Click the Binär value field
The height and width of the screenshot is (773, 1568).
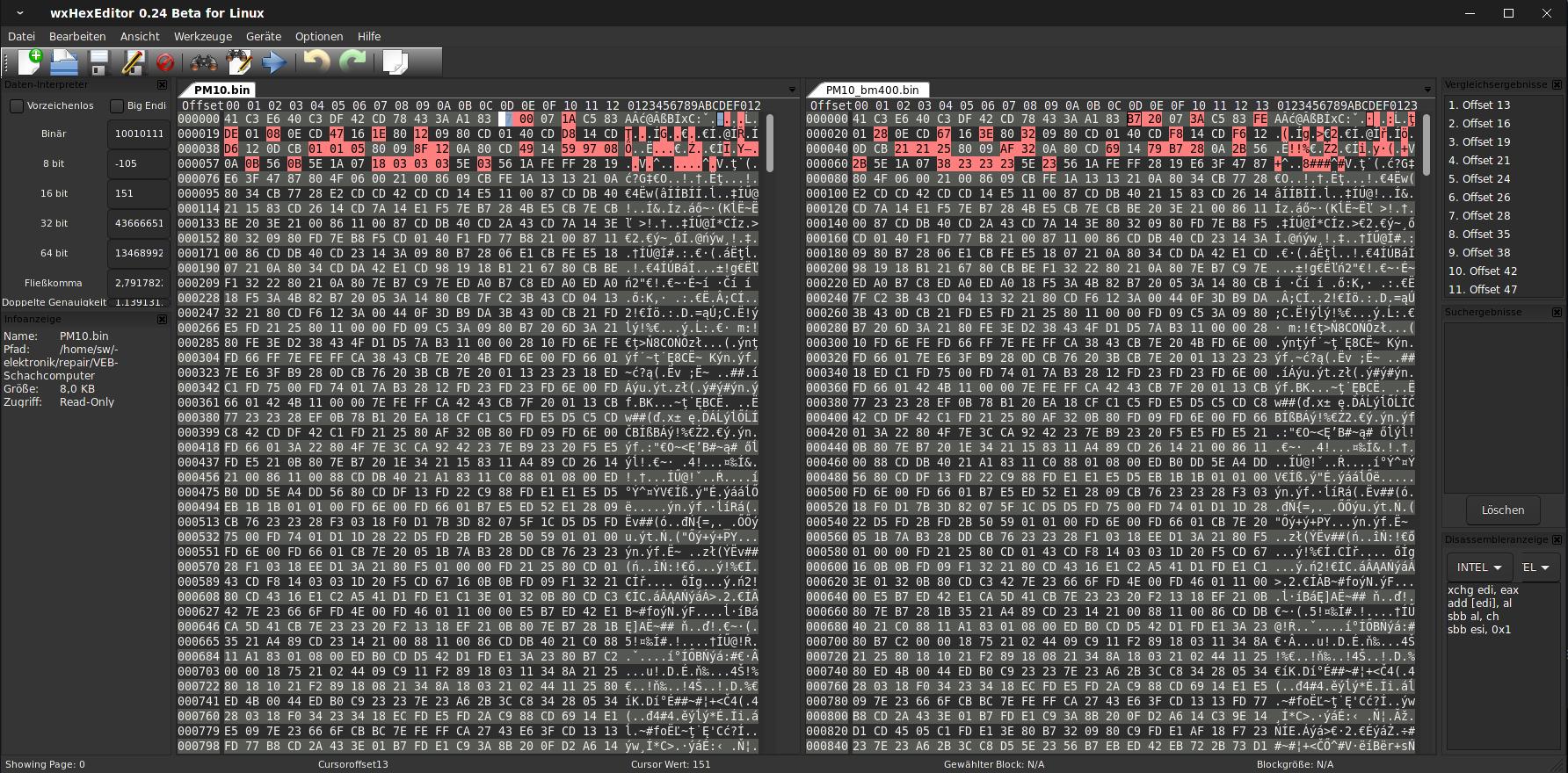coord(138,134)
